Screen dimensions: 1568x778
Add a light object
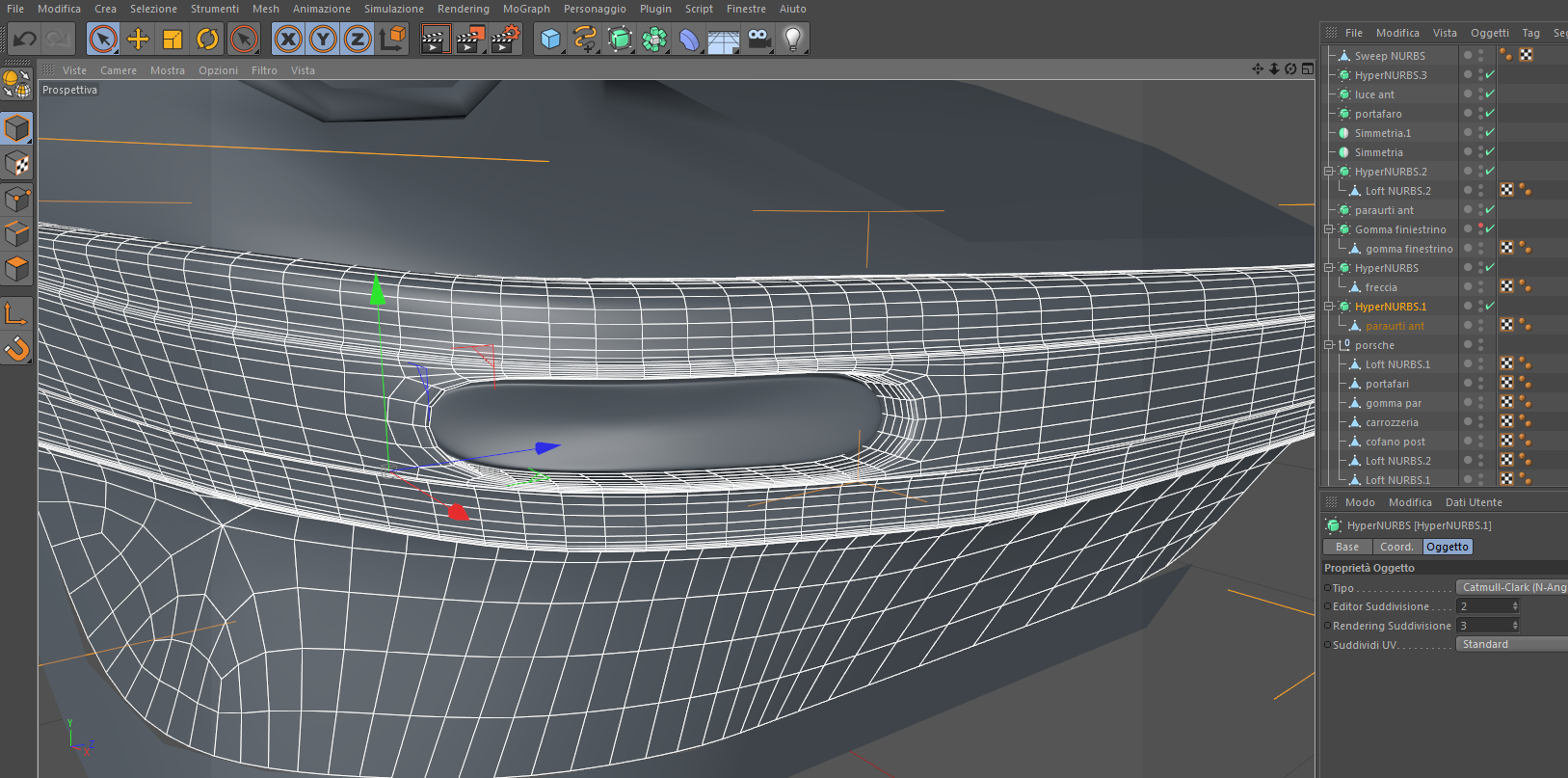click(x=793, y=39)
